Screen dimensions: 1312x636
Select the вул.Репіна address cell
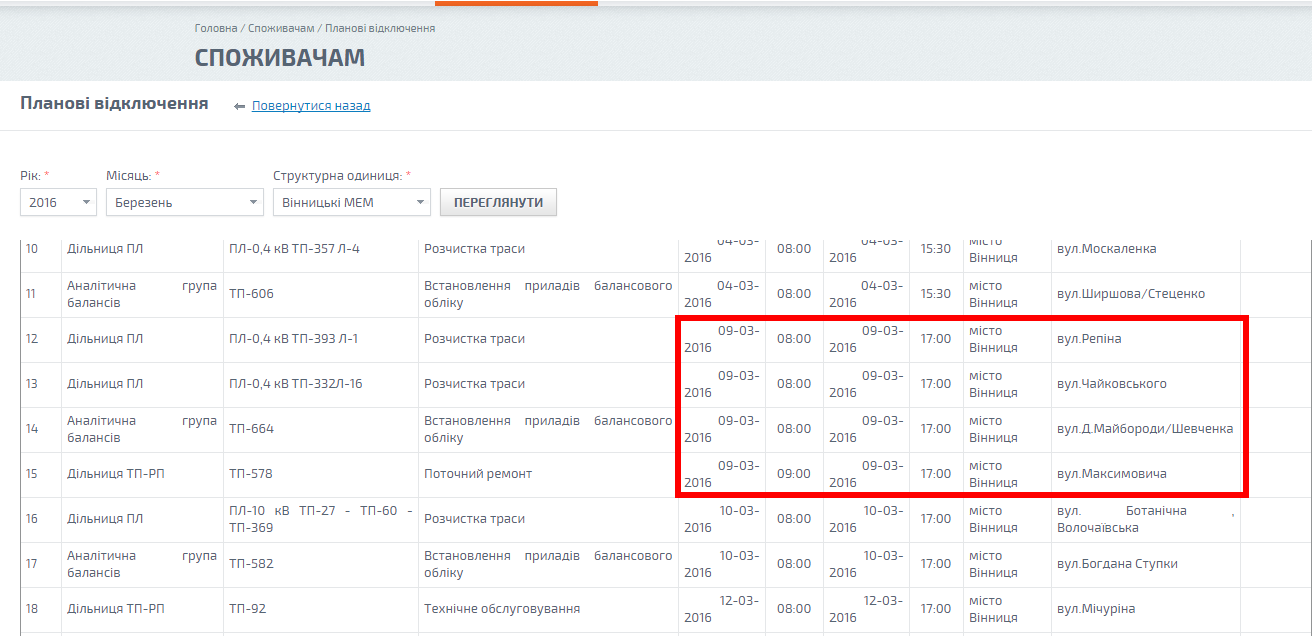pyautogui.click(x=1089, y=339)
